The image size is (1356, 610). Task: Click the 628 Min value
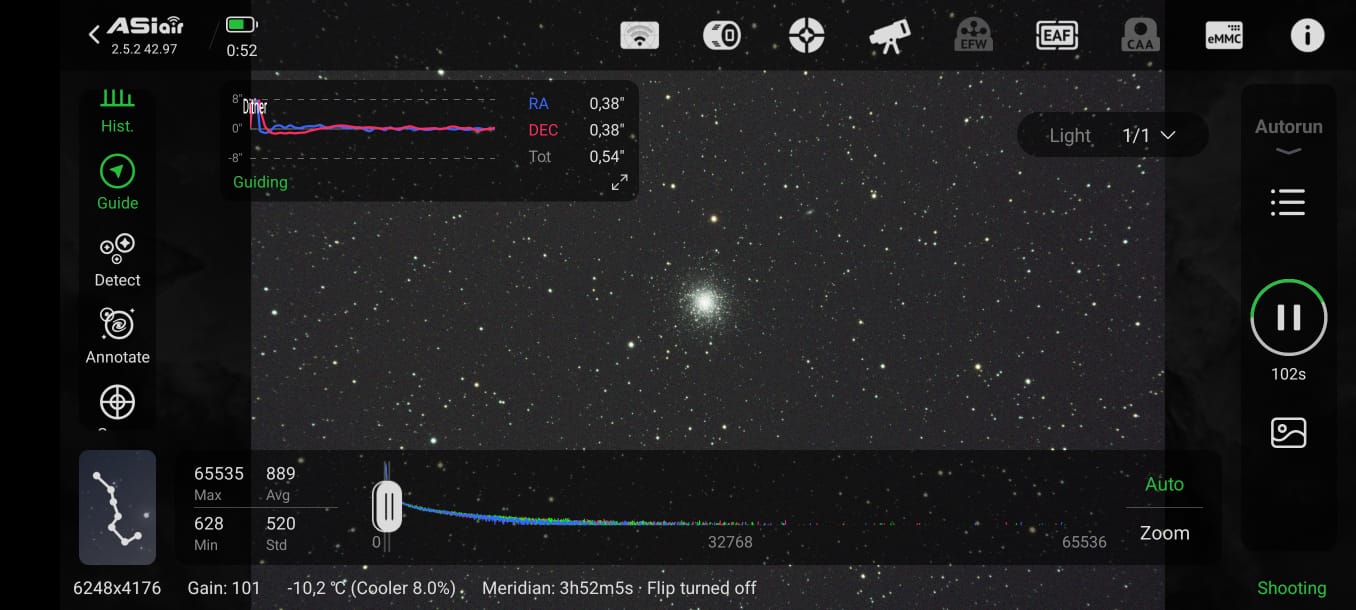[209, 523]
